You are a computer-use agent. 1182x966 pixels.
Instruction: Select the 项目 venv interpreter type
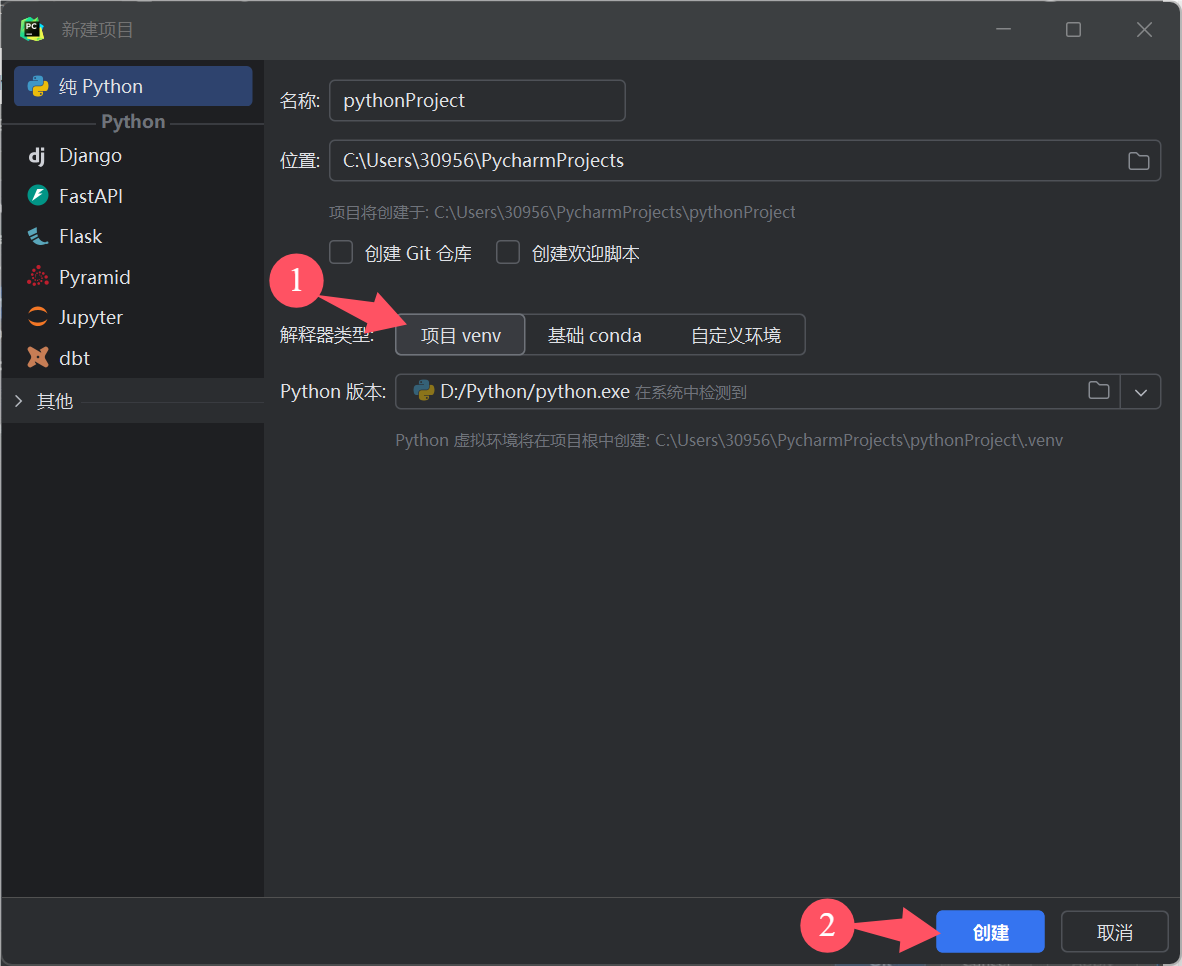click(461, 335)
